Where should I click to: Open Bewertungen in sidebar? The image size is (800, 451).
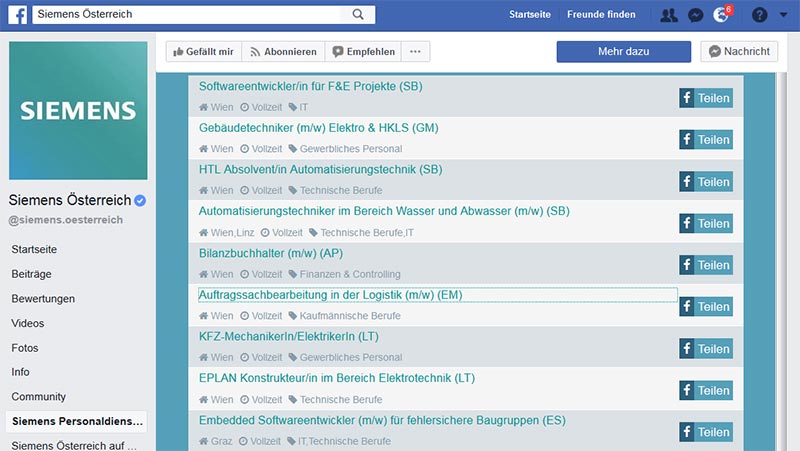[x=43, y=298]
